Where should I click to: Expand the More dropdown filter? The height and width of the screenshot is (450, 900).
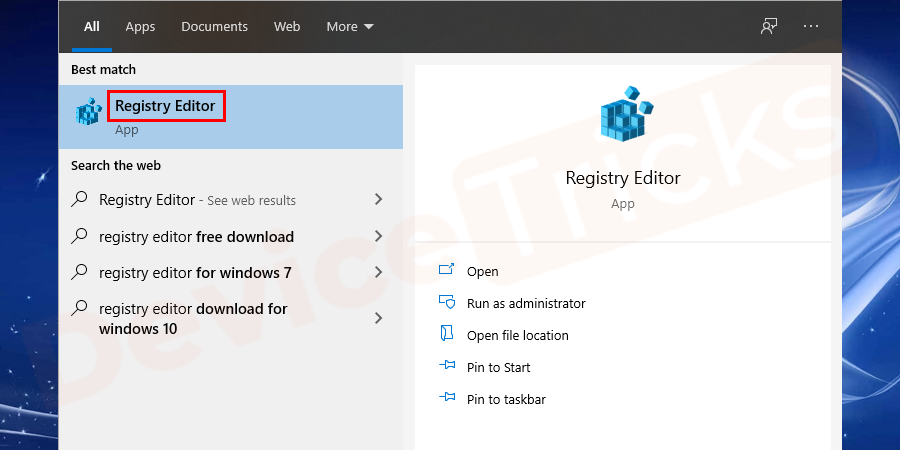(x=349, y=27)
